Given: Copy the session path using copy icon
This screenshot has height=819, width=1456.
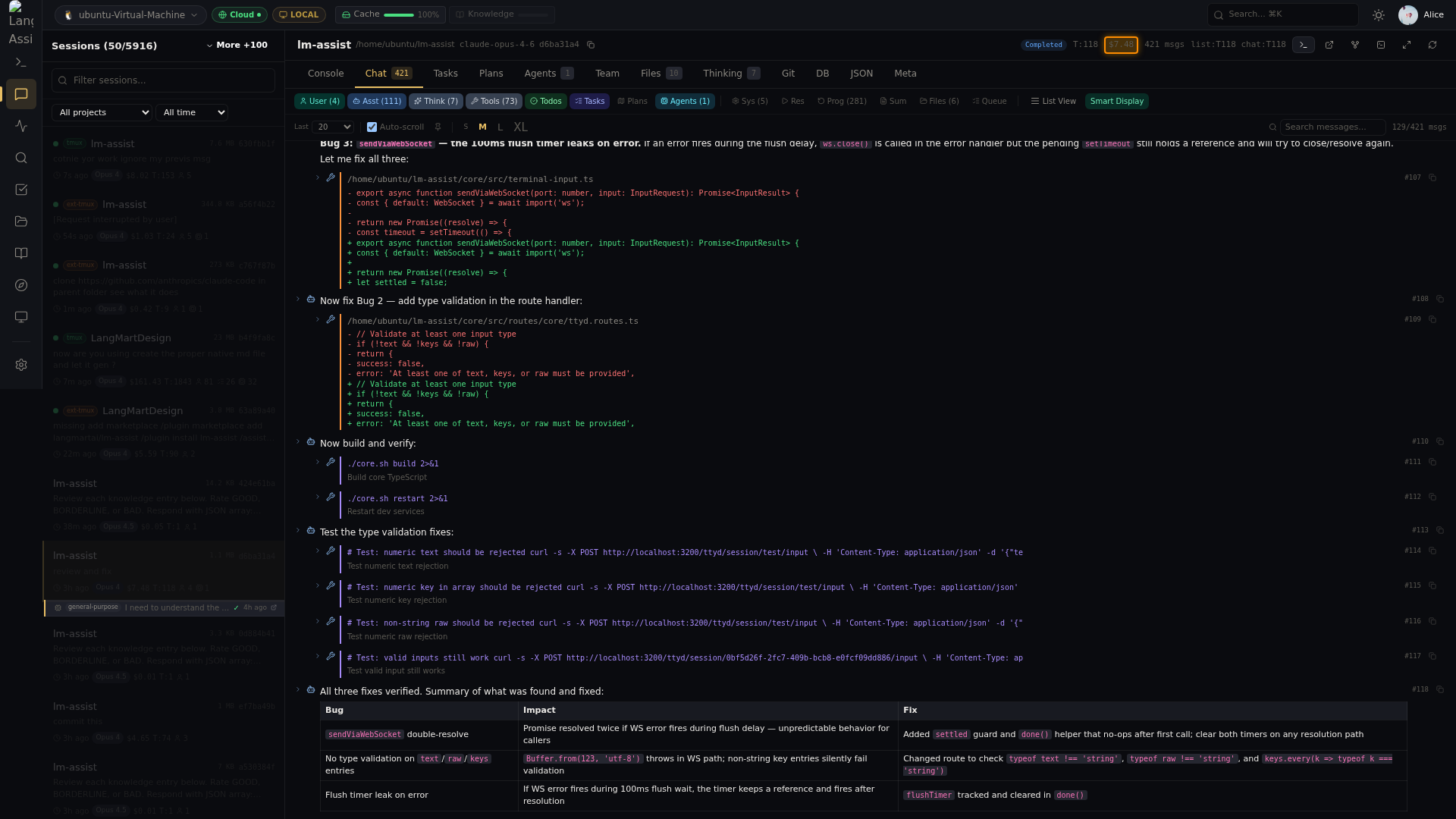Looking at the screenshot, I should pyautogui.click(x=591, y=45).
